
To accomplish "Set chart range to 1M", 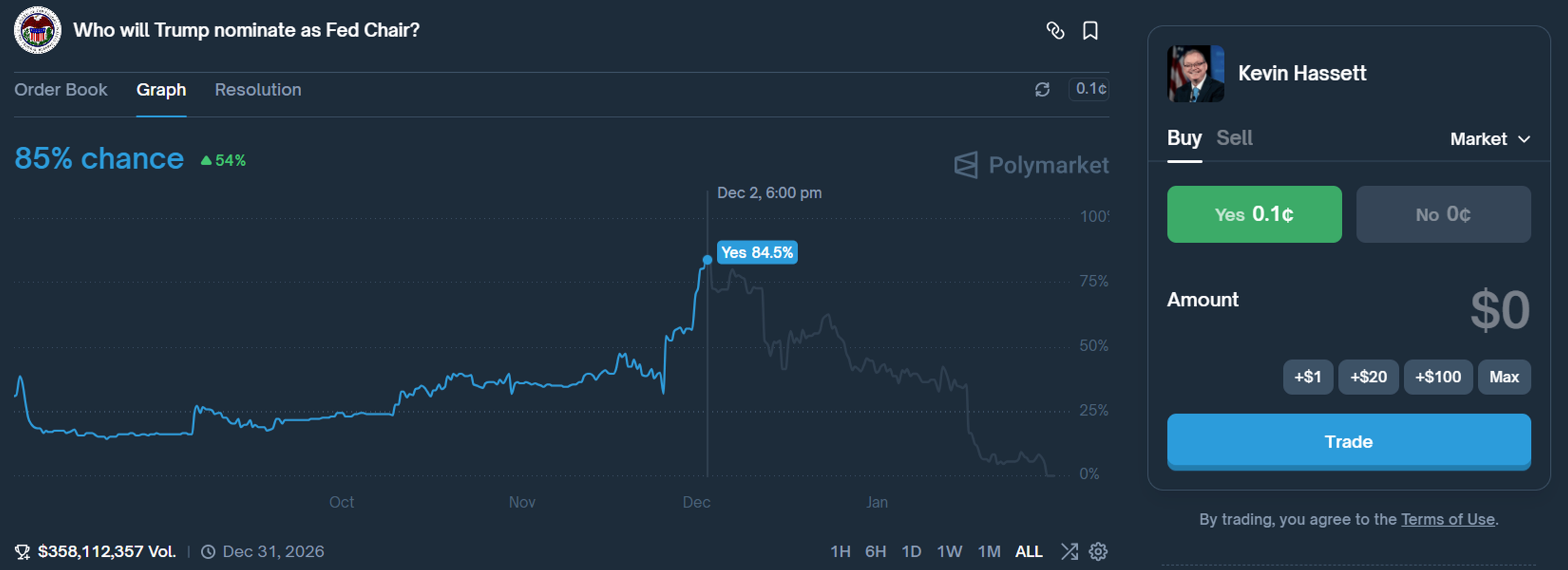I will (989, 552).
